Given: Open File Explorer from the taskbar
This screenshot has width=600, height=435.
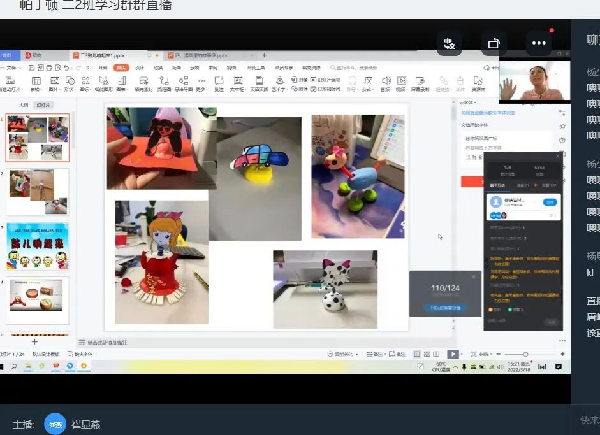Looking at the screenshot, I should point(28,367).
